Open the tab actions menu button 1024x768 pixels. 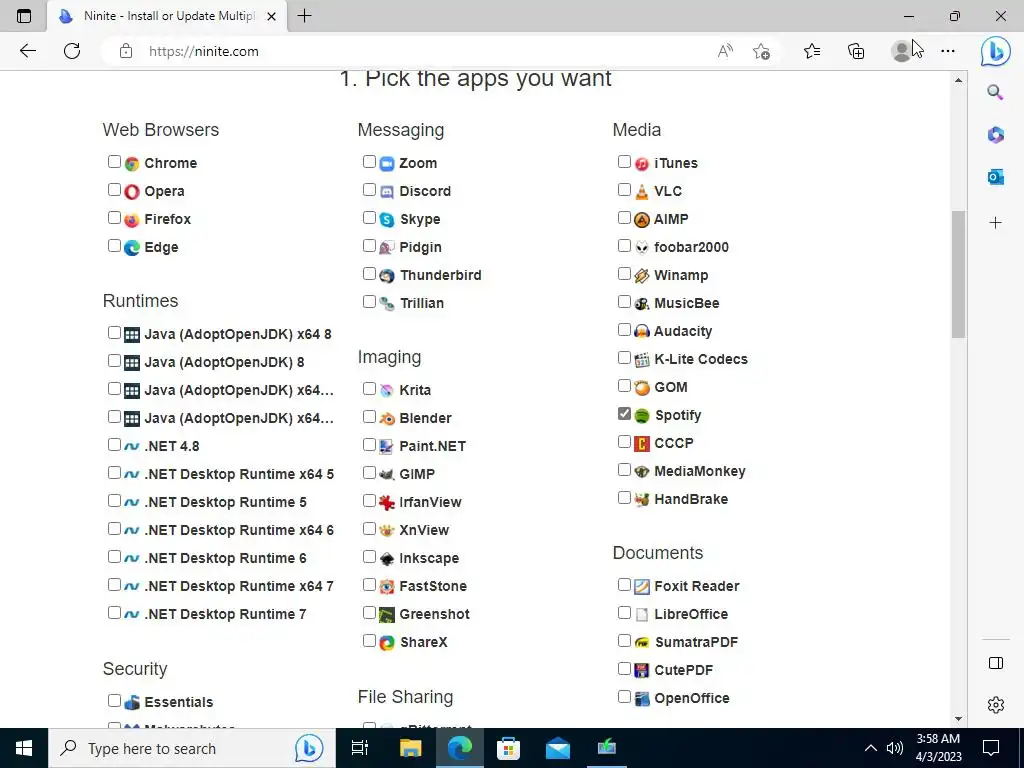tap(24, 16)
